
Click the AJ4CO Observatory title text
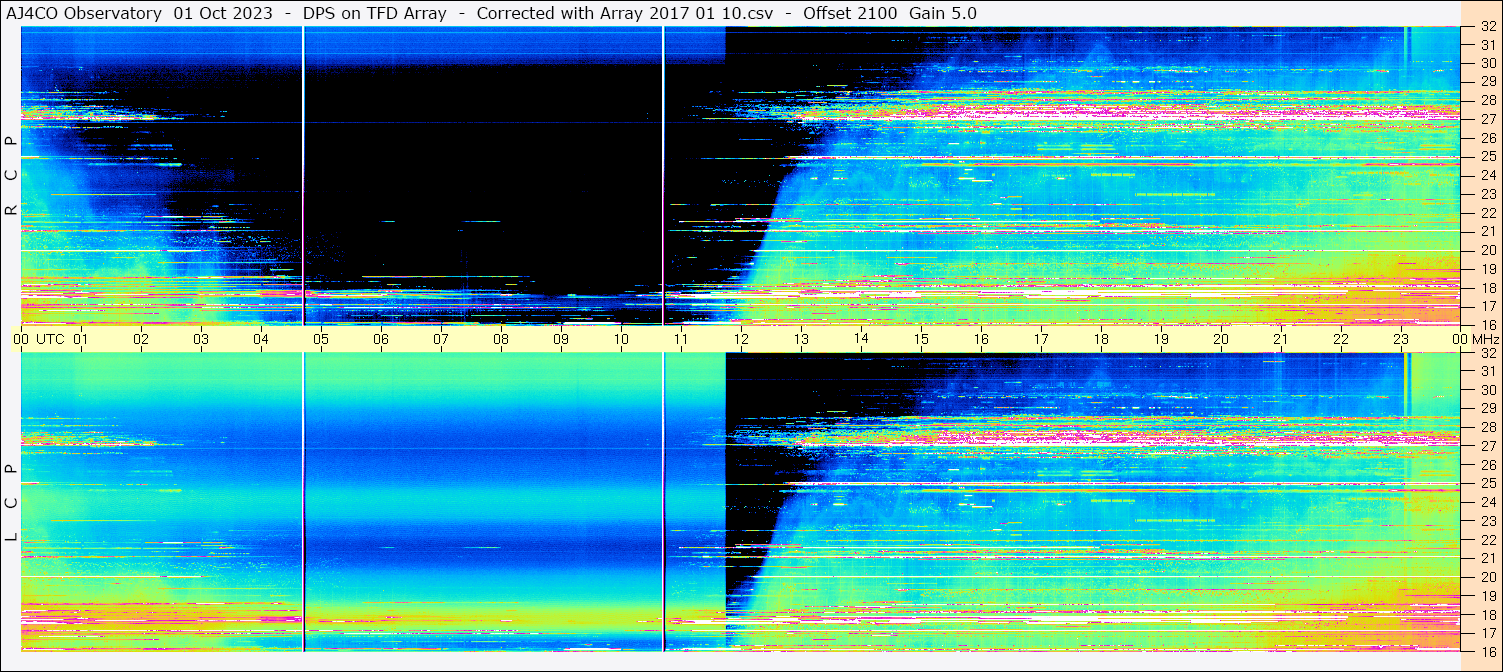(x=84, y=13)
